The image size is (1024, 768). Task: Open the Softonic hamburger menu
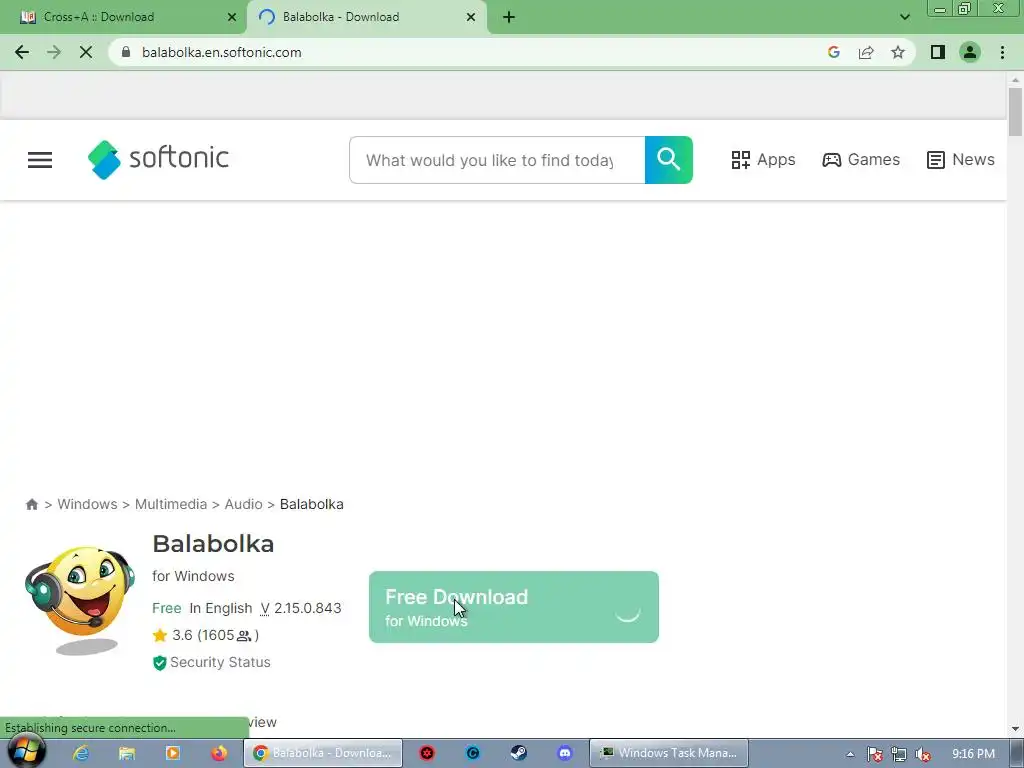coord(40,160)
